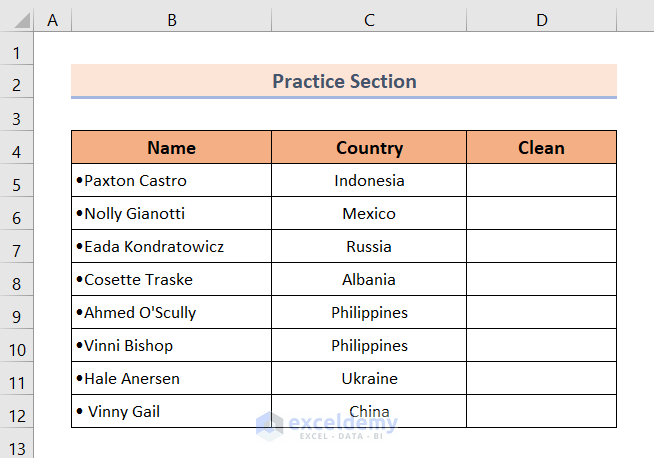Click empty Clean cell beside Paxton Castro
The height and width of the screenshot is (458, 654).
(x=541, y=181)
